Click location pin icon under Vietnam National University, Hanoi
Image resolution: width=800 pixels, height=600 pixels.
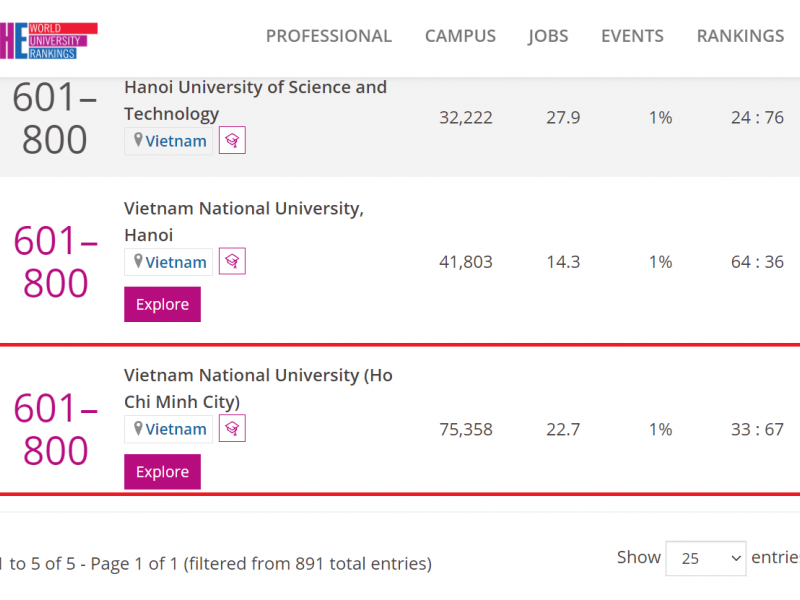(138, 262)
